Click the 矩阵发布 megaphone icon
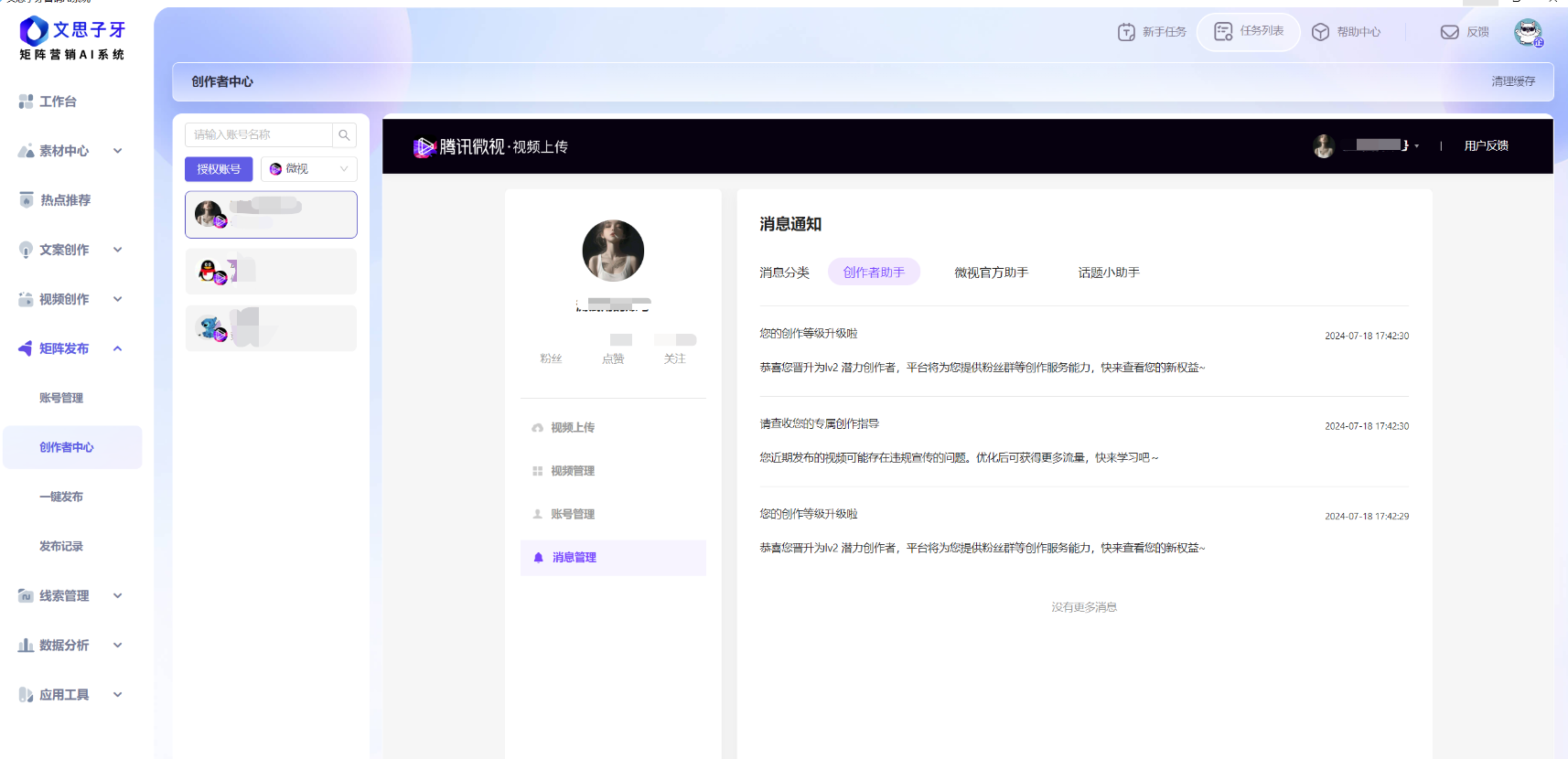Screen dimensions: 1568x759 pyautogui.click(x=26, y=348)
